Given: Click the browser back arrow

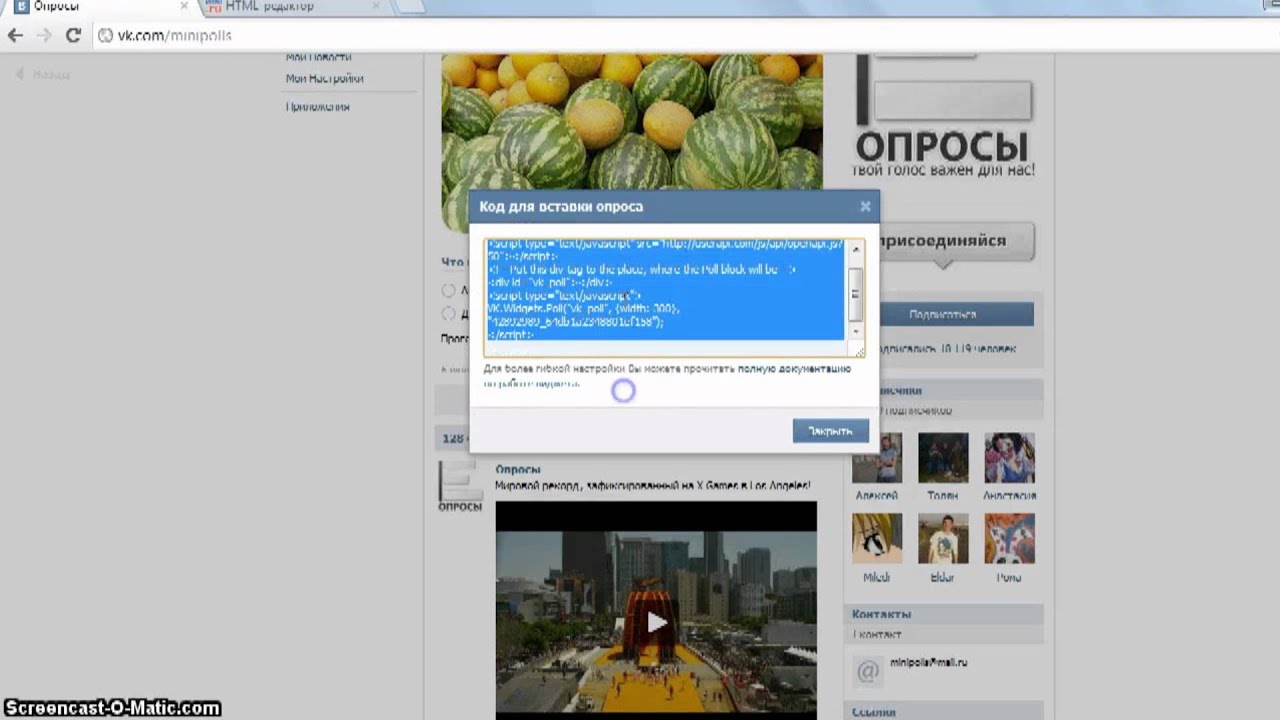Looking at the screenshot, I should click(15, 35).
